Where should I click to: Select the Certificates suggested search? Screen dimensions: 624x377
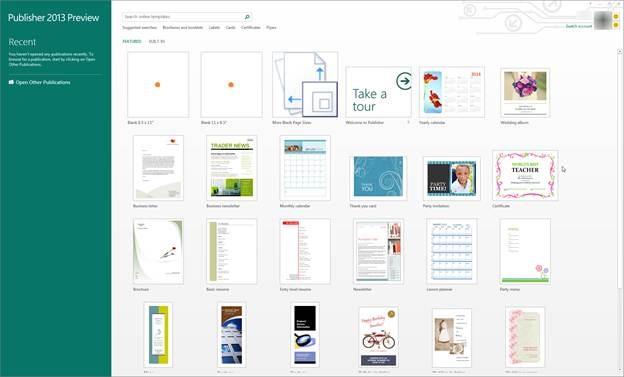tap(251, 27)
